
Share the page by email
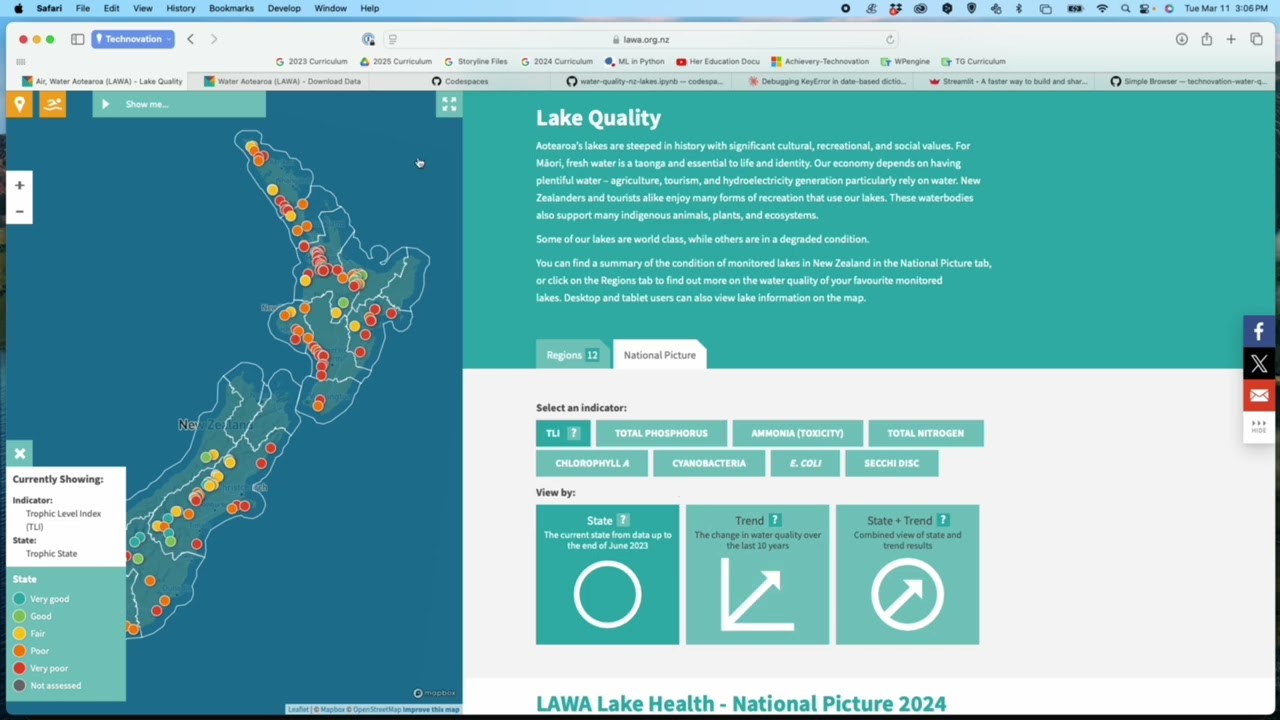coord(1259,396)
